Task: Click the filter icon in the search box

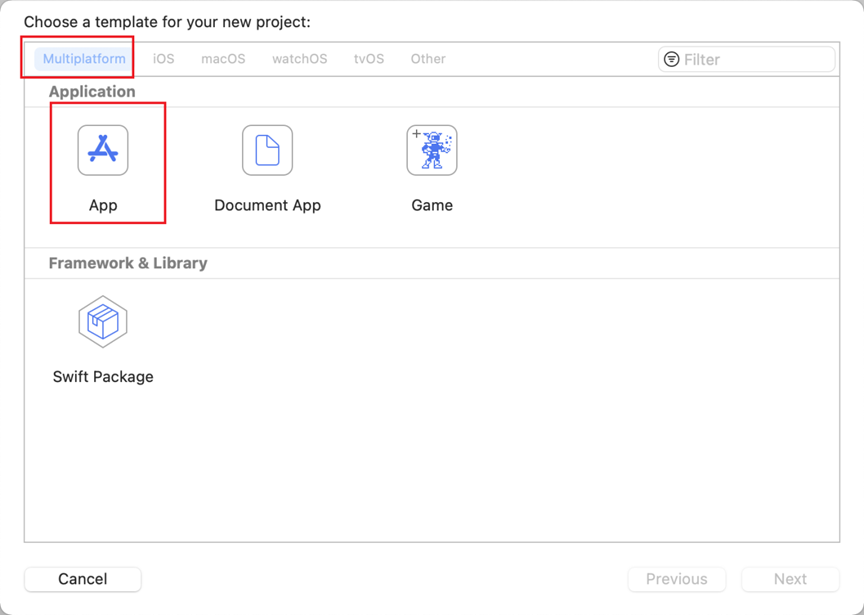Action: [671, 59]
